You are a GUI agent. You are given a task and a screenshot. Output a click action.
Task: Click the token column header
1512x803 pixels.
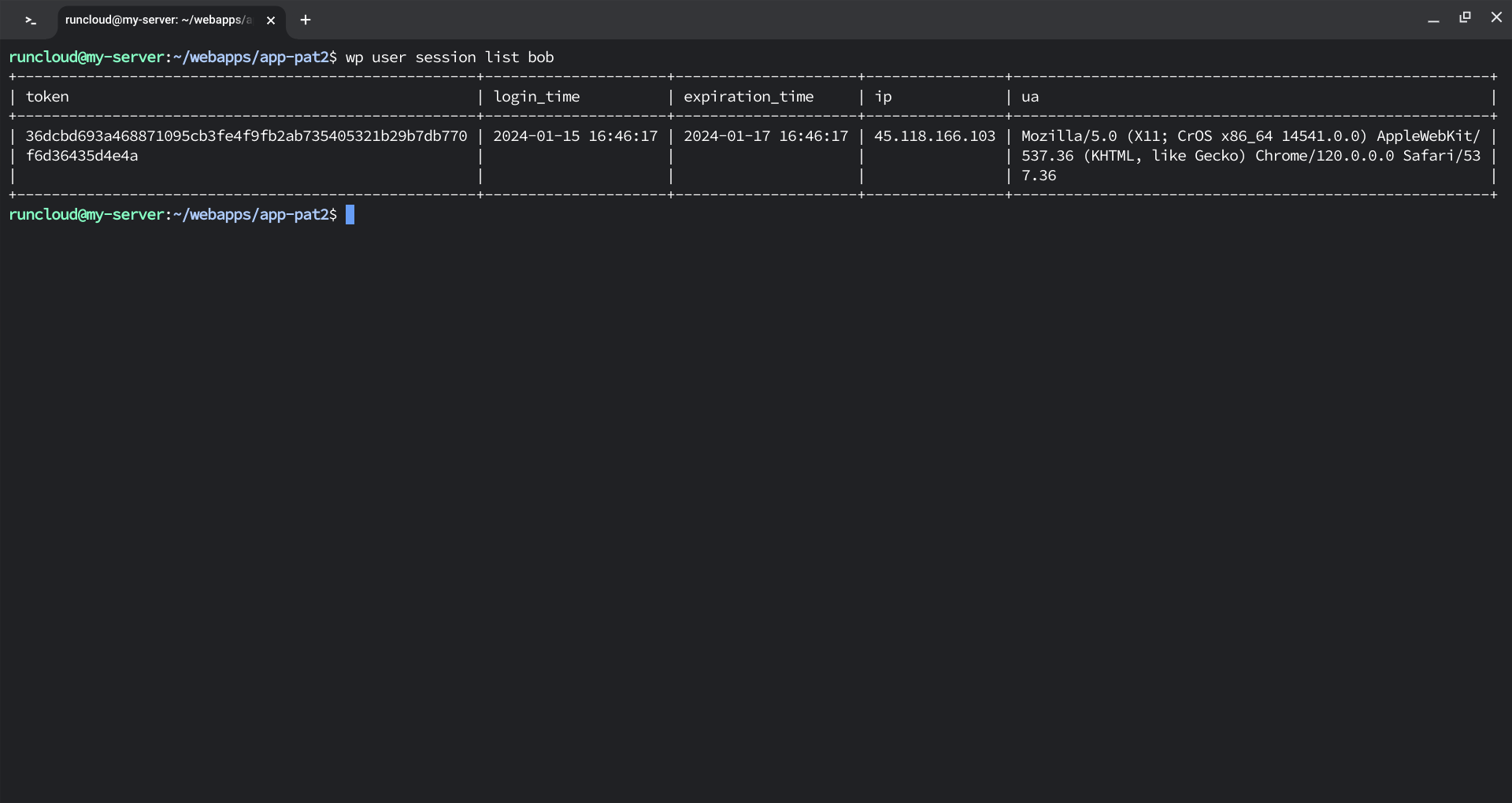pyautogui.click(x=47, y=96)
